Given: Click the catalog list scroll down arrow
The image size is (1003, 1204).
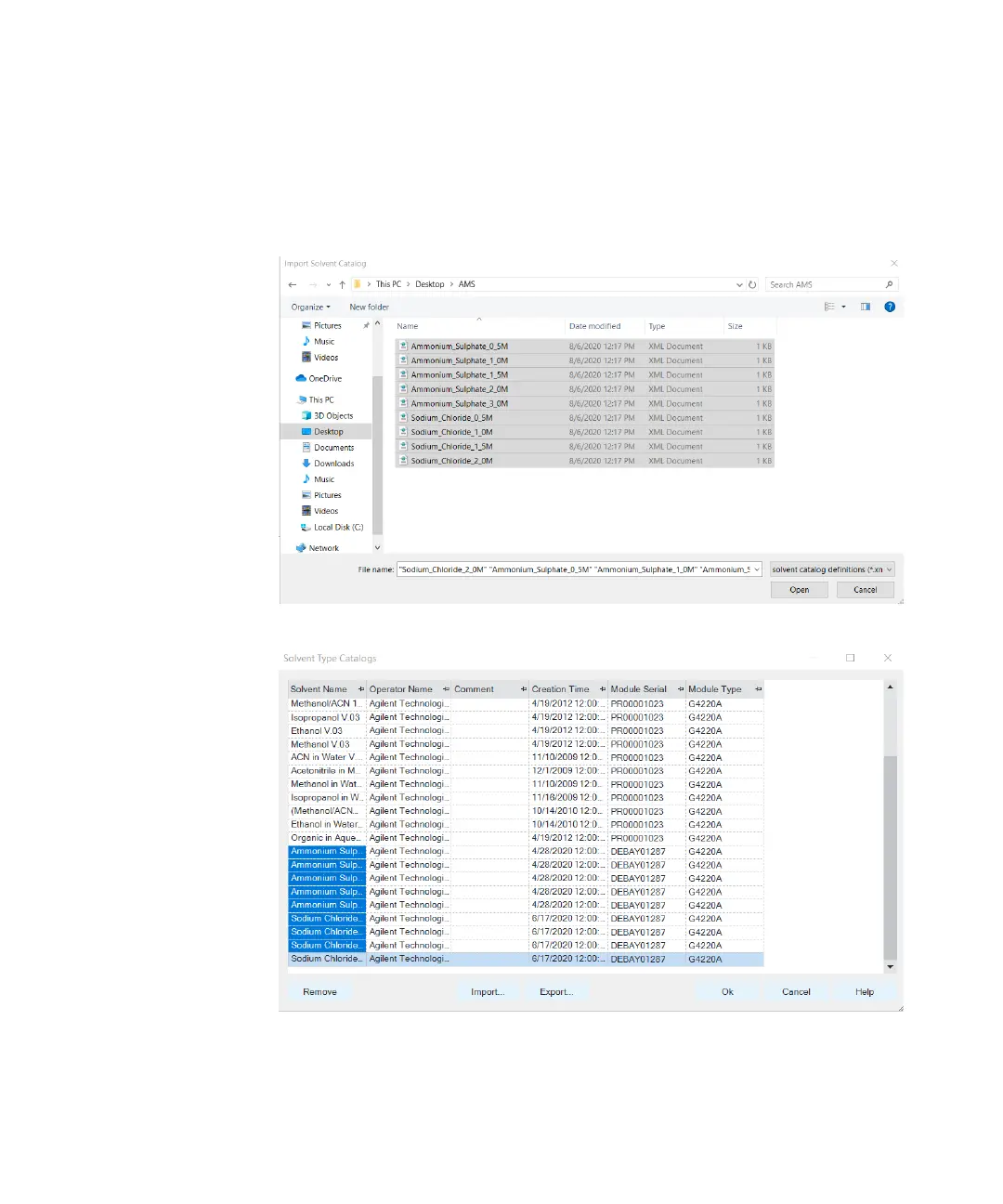Looking at the screenshot, I should pyautogui.click(x=890, y=967).
